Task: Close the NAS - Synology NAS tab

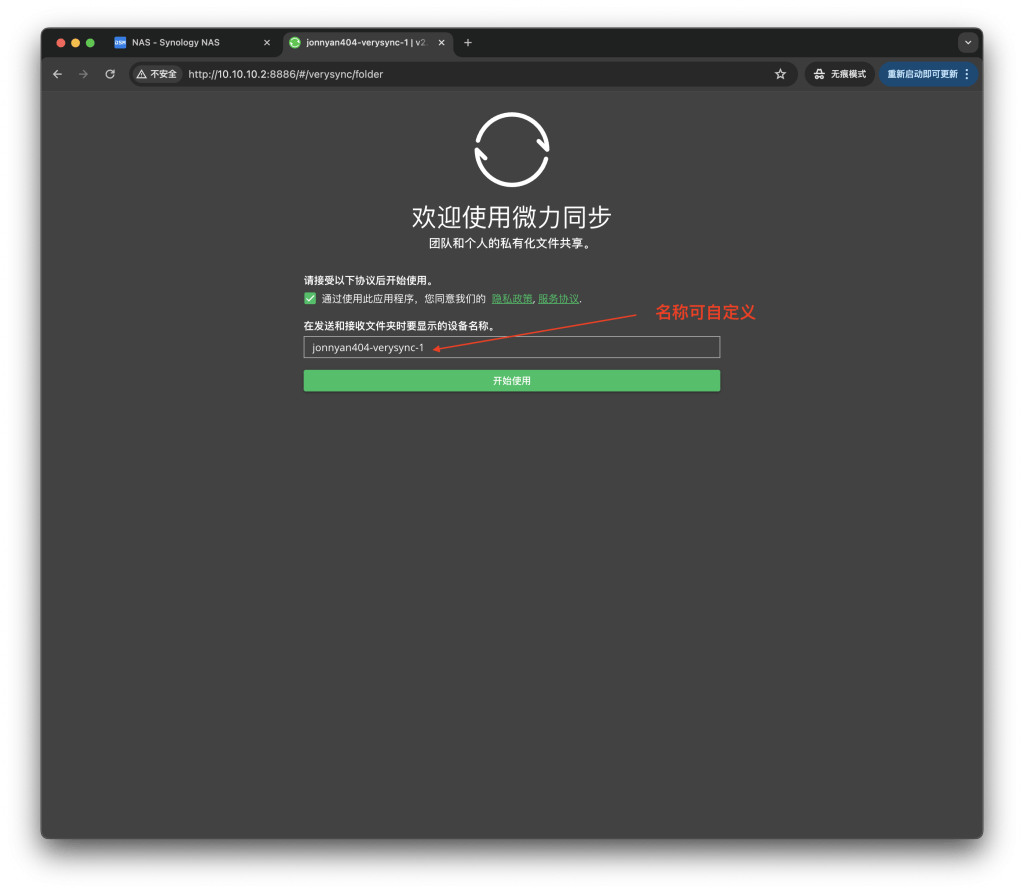Action: click(266, 42)
